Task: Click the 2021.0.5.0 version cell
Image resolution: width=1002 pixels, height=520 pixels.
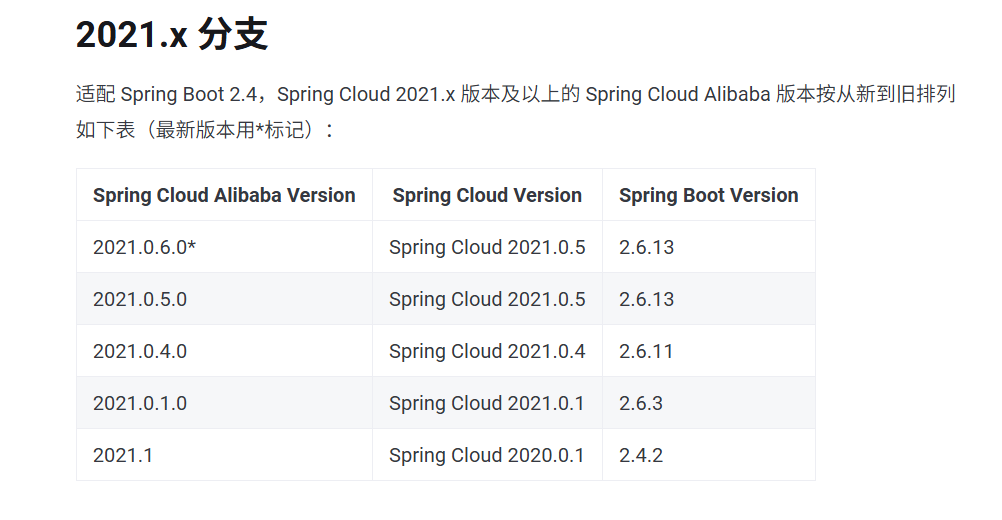Action: 140,299
